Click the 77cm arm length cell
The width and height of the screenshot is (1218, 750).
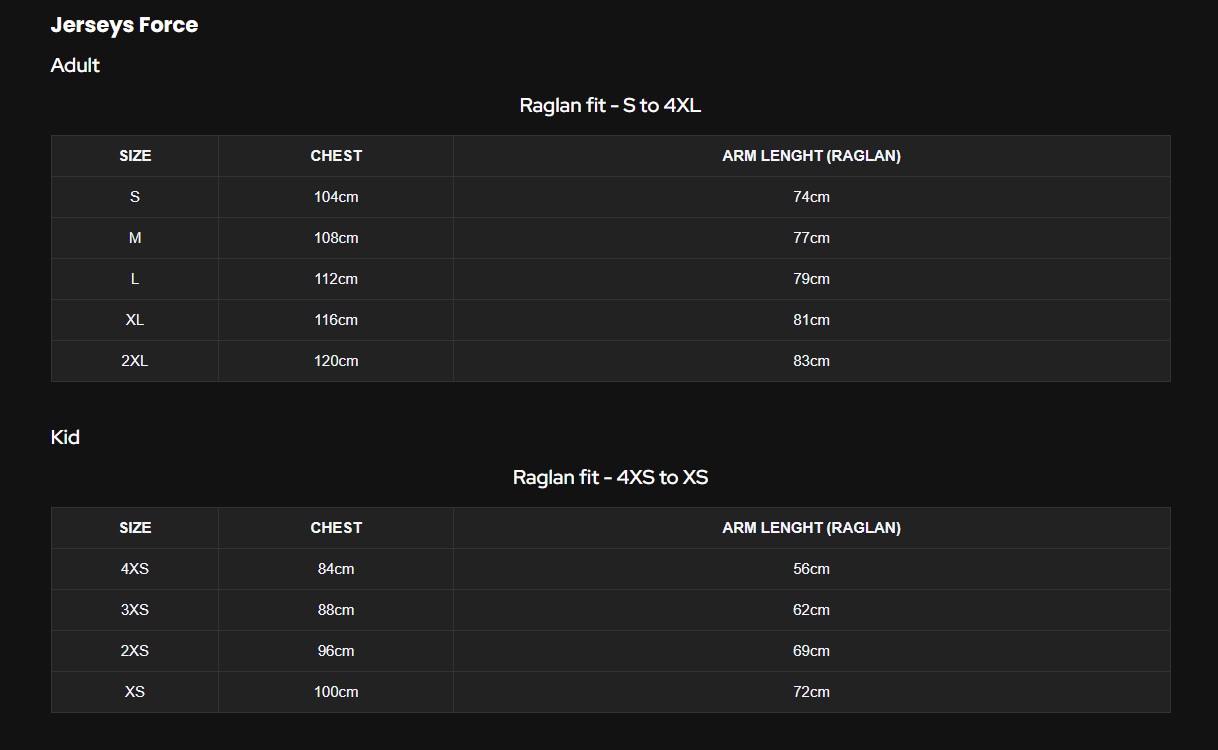[x=811, y=238]
